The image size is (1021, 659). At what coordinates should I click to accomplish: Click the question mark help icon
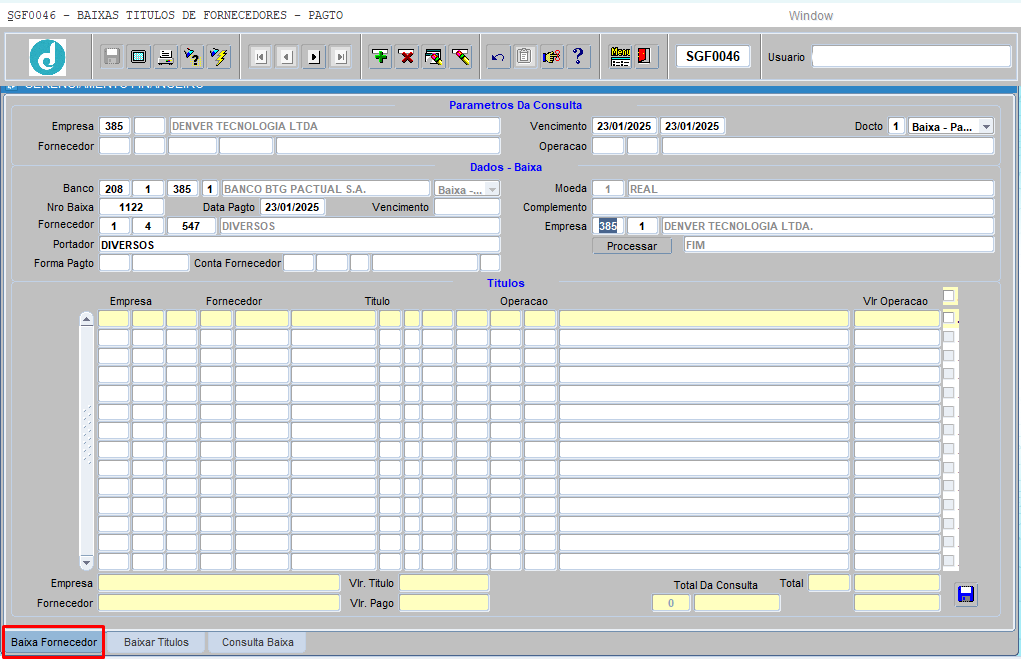coord(578,57)
